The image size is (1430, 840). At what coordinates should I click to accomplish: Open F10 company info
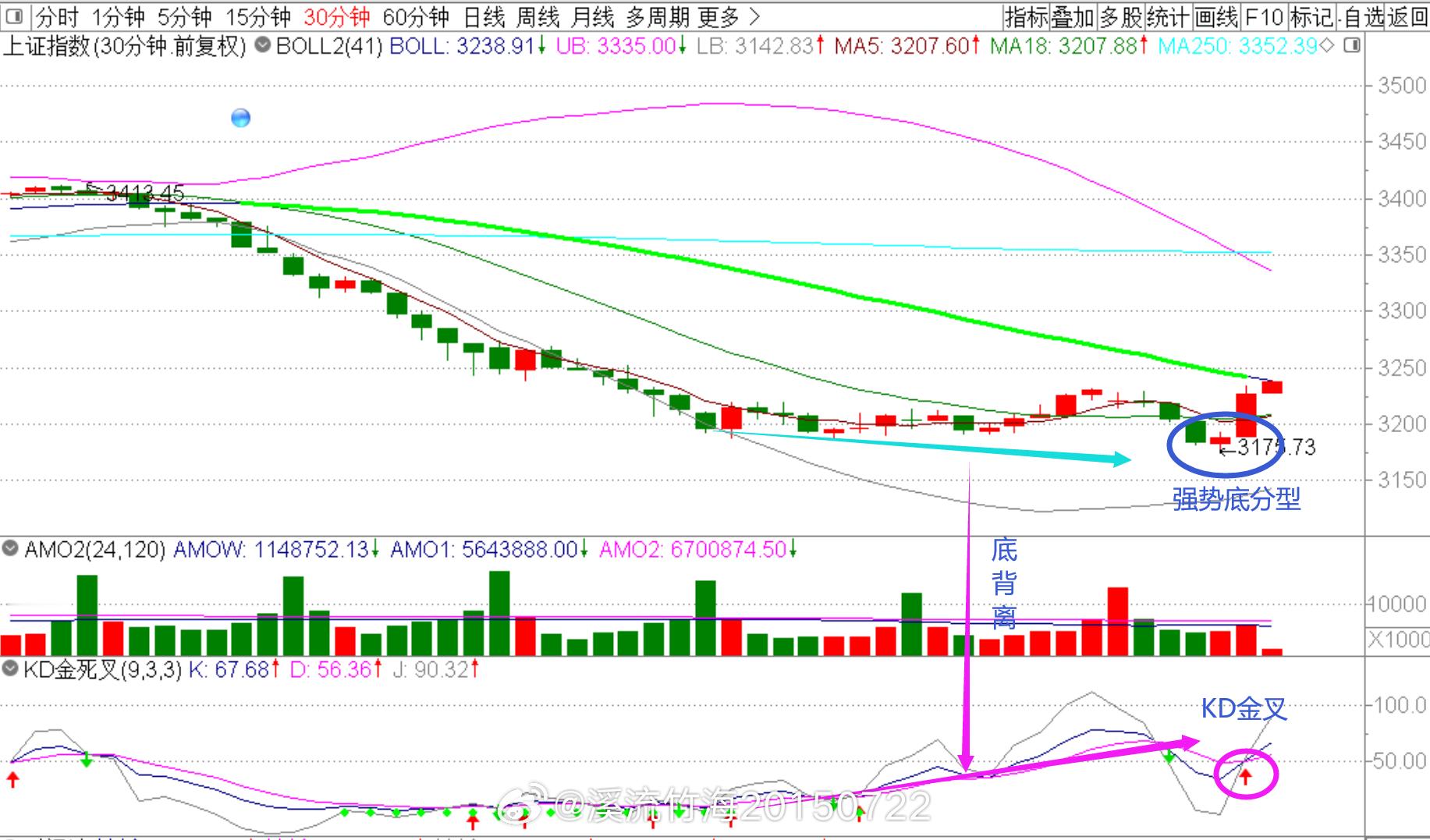1264,16
